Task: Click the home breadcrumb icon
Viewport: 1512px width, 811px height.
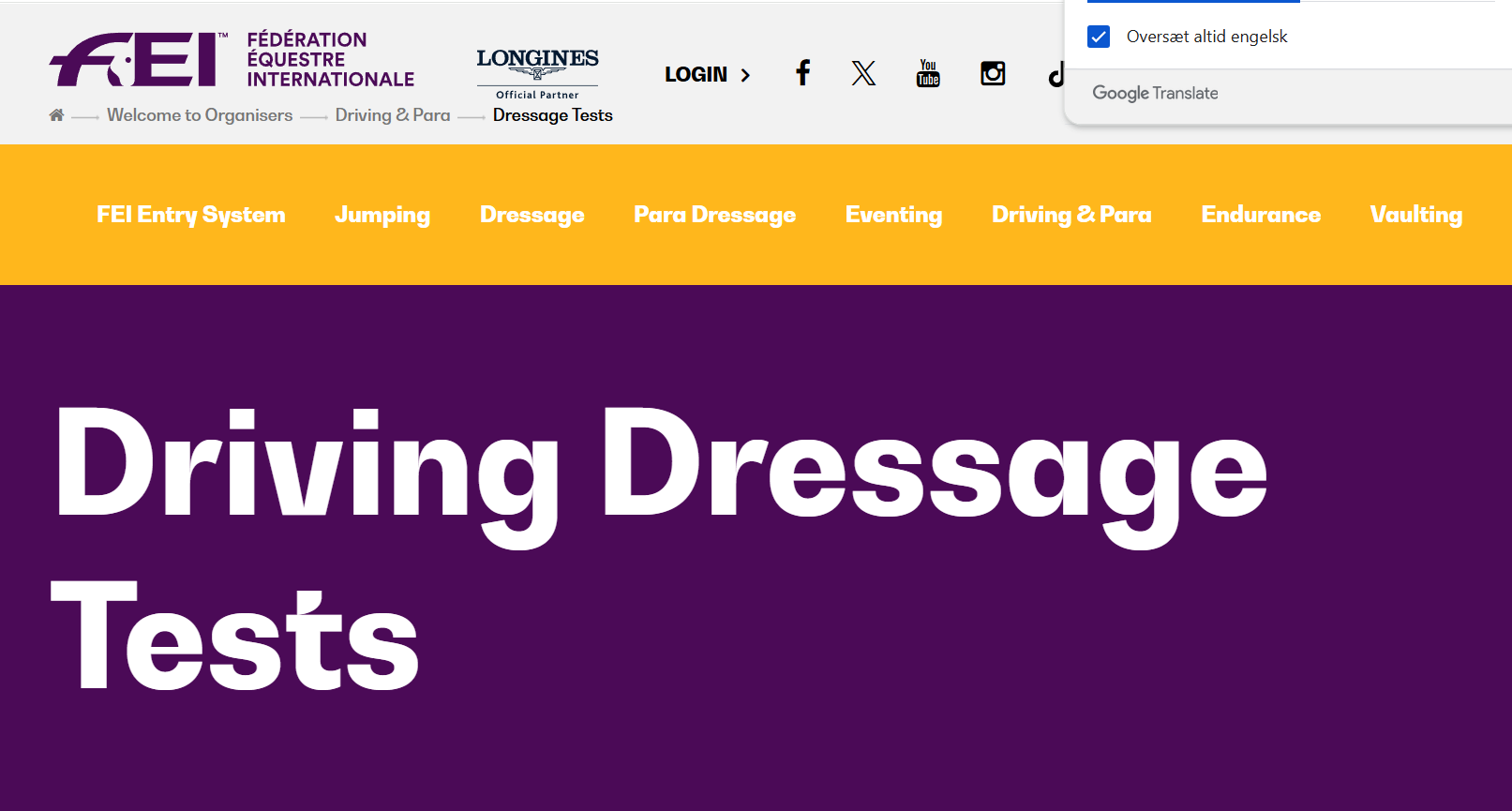Action: (x=57, y=115)
